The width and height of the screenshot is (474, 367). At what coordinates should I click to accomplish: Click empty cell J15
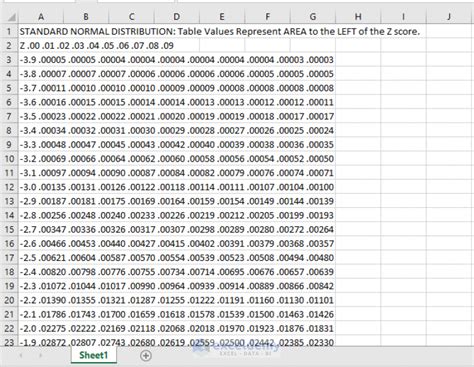point(449,230)
